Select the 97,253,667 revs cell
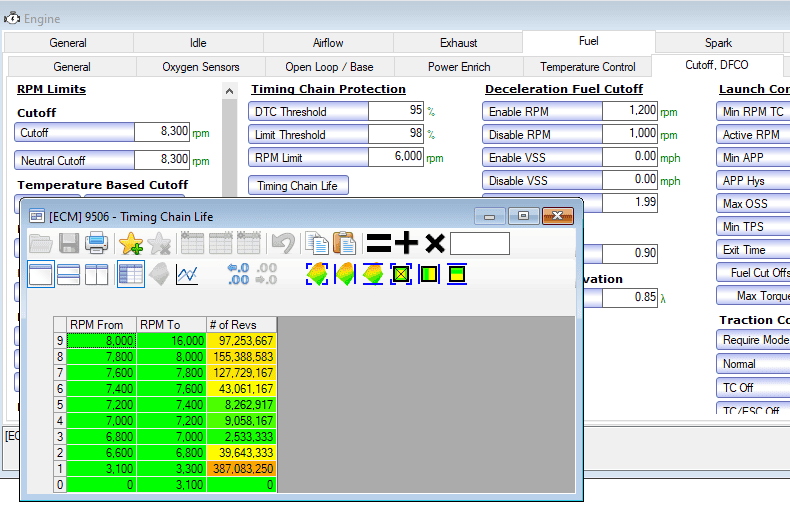The height and width of the screenshot is (507, 790). pos(242,341)
